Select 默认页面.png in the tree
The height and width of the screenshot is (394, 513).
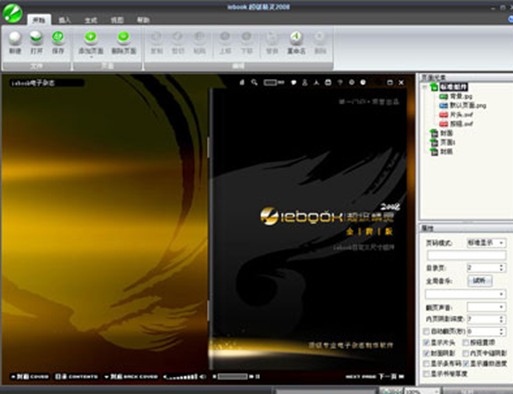pos(468,106)
